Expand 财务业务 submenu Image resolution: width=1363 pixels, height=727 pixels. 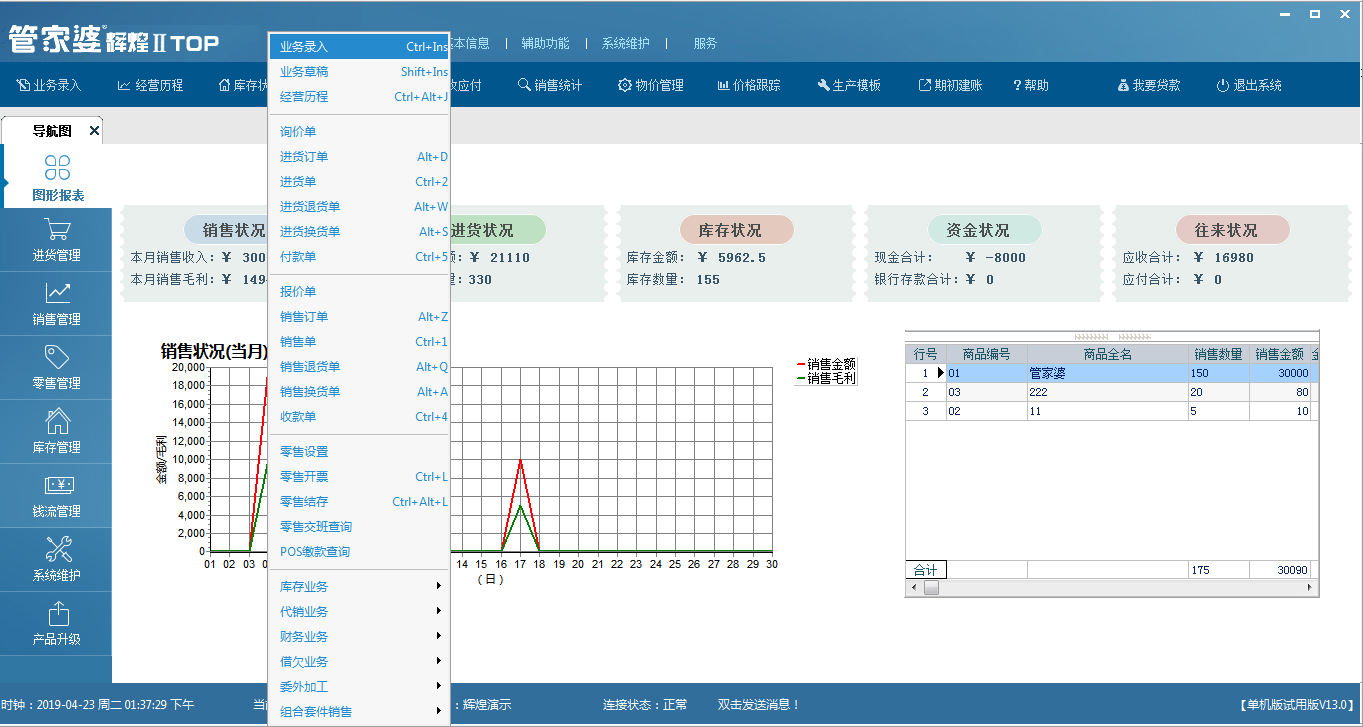pyautogui.click(x=360, y=637)
